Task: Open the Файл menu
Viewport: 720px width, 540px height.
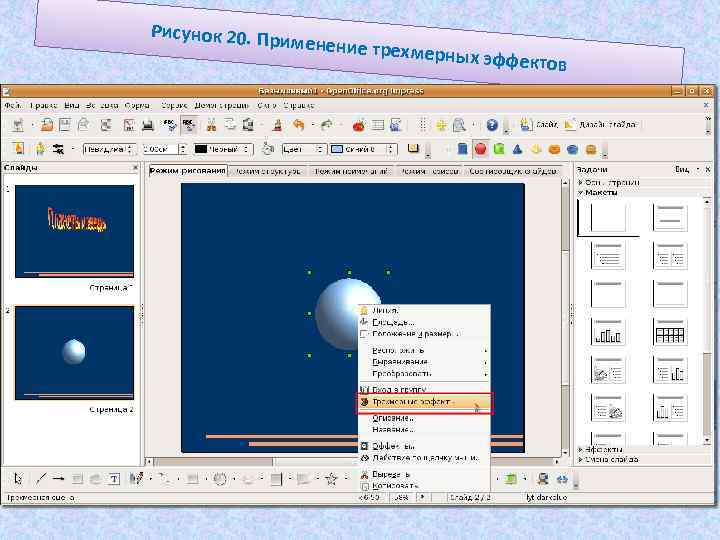Action: pyautogui.click(x=13, y=106)
